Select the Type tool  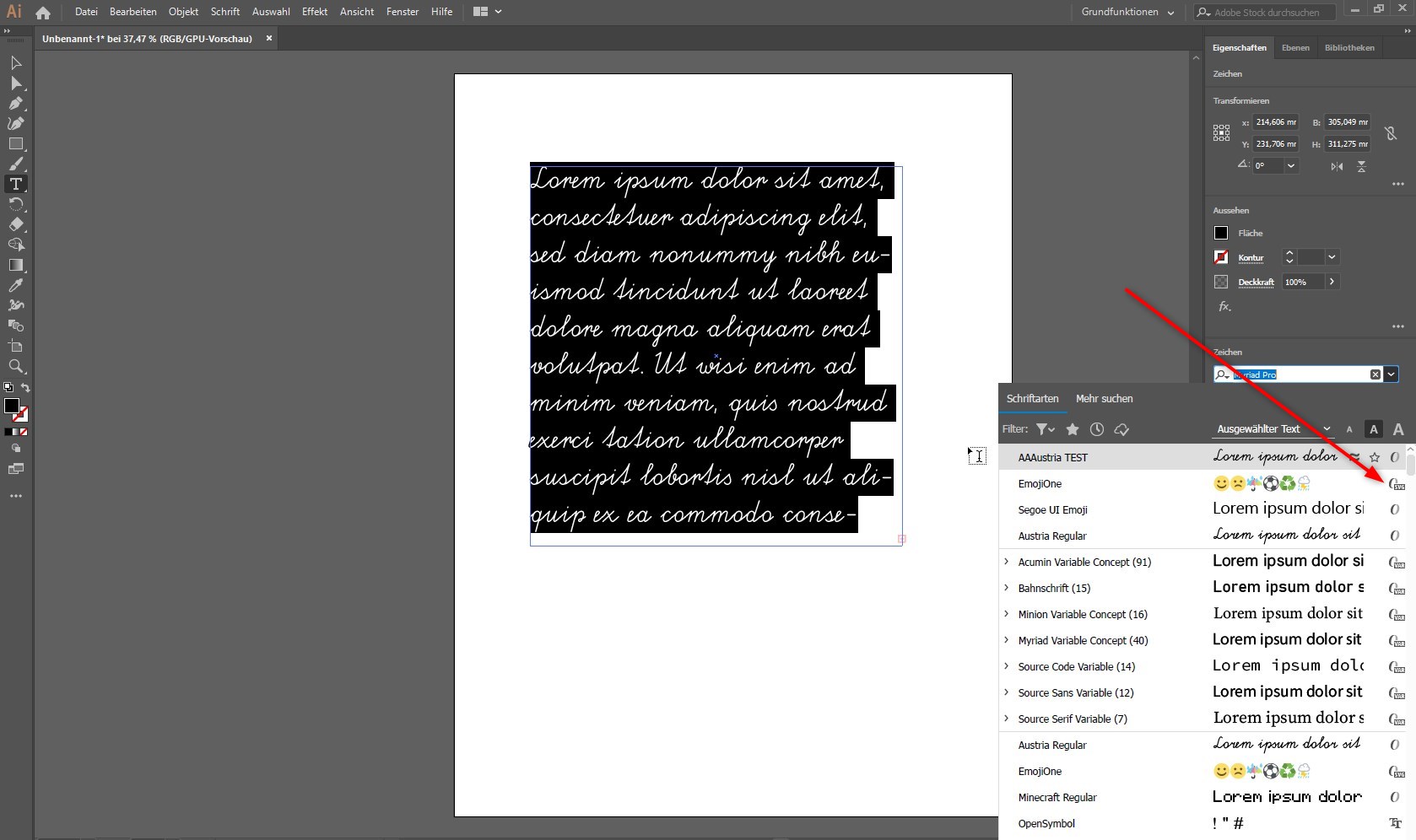point(15,184)
